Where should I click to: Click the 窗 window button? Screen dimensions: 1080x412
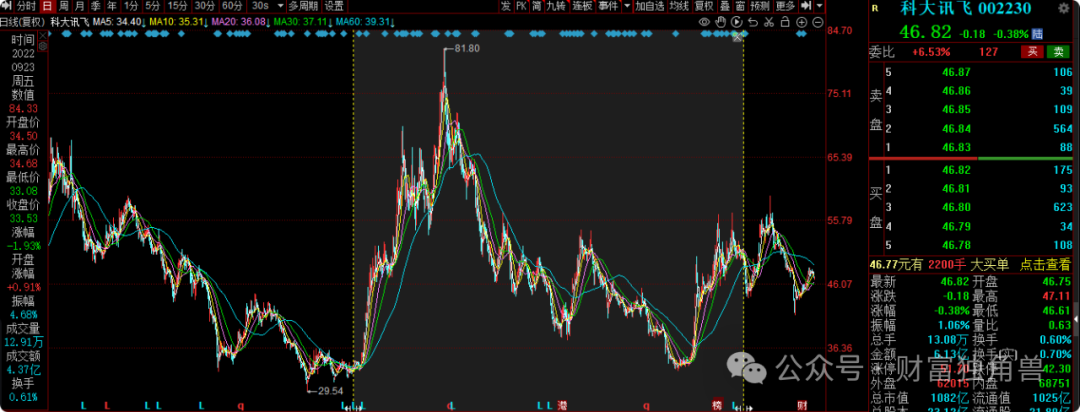tap(740, 6)
